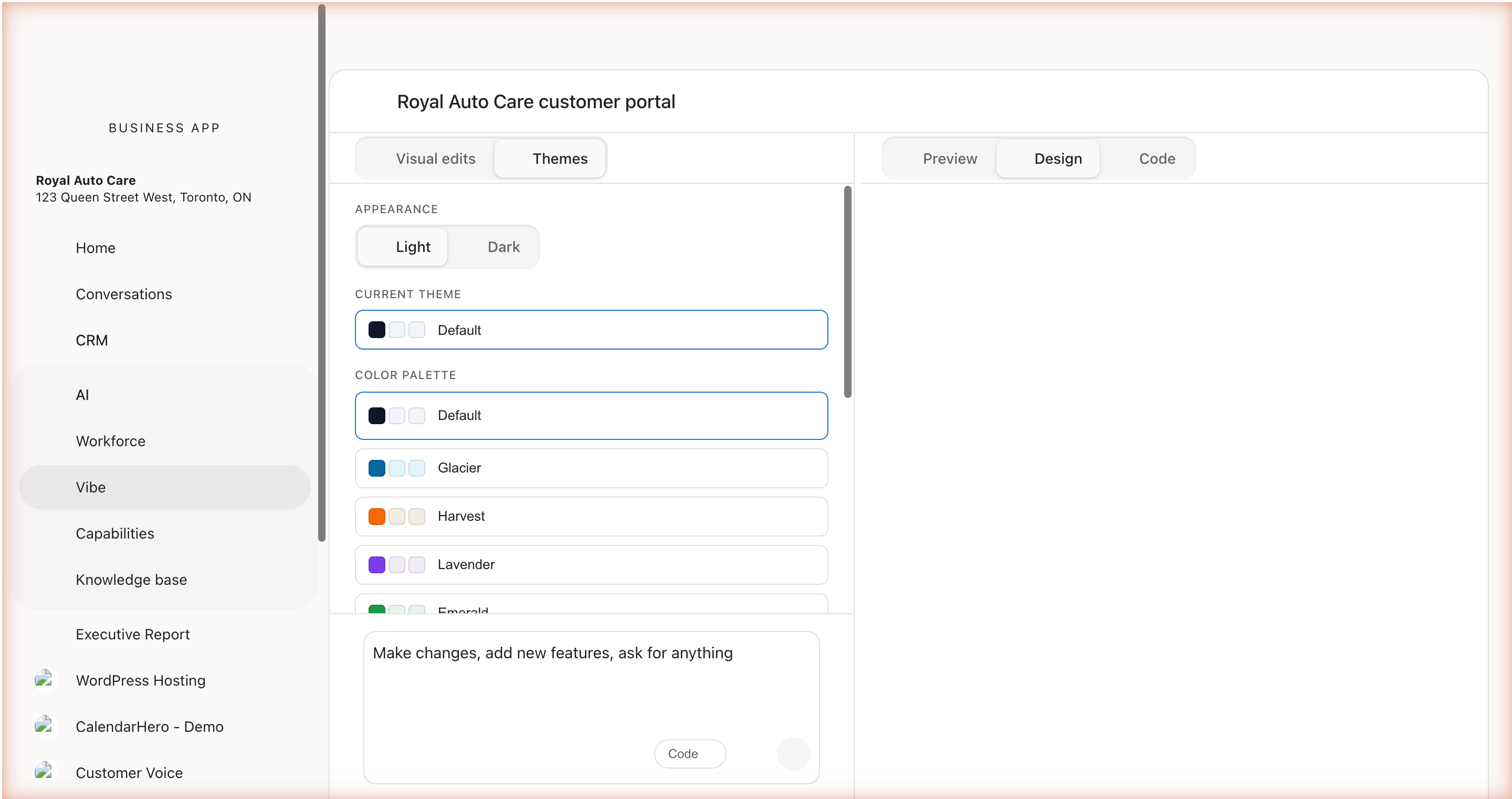Switch to the Preview tab
The image size is (1512, 799).
tap(949, 158)
